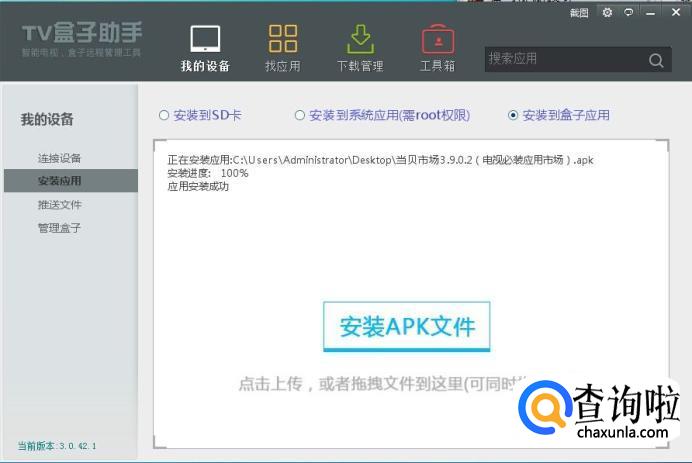This screenshot has height=463, width=692.
Task: Click the 截图 screenshot button
Action: pyautogui.click(x=579, y=13)
